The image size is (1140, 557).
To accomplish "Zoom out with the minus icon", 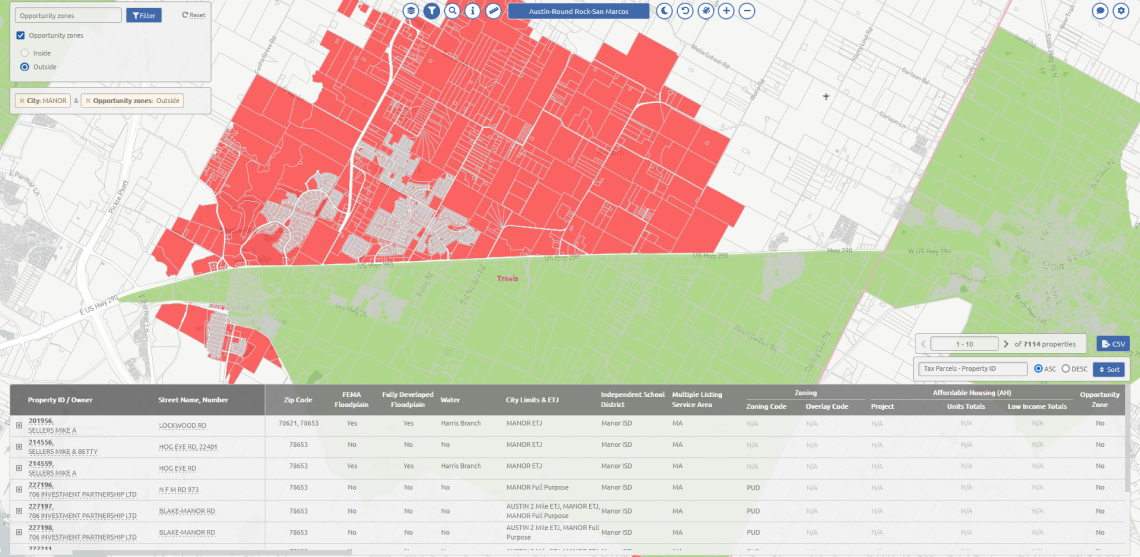I will pyautogui.click(x=747, y=11).
